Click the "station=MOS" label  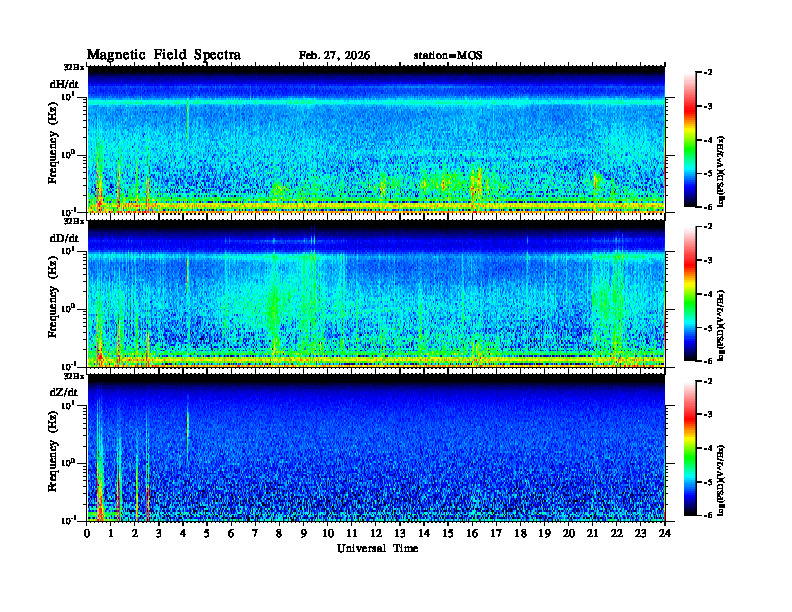[x=448, y=56]
